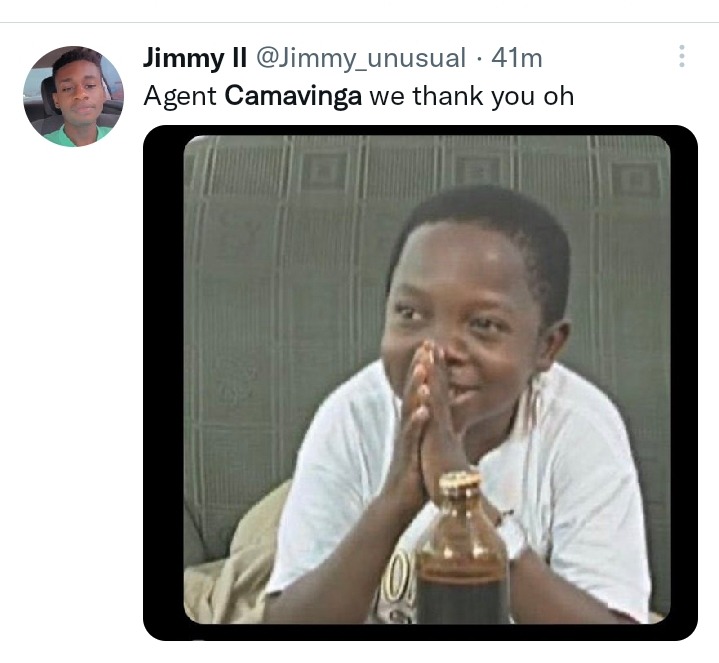Click the brown bottle in the image
The width and height of the screenshot is (719, 663).
click(x=463, y=550)
